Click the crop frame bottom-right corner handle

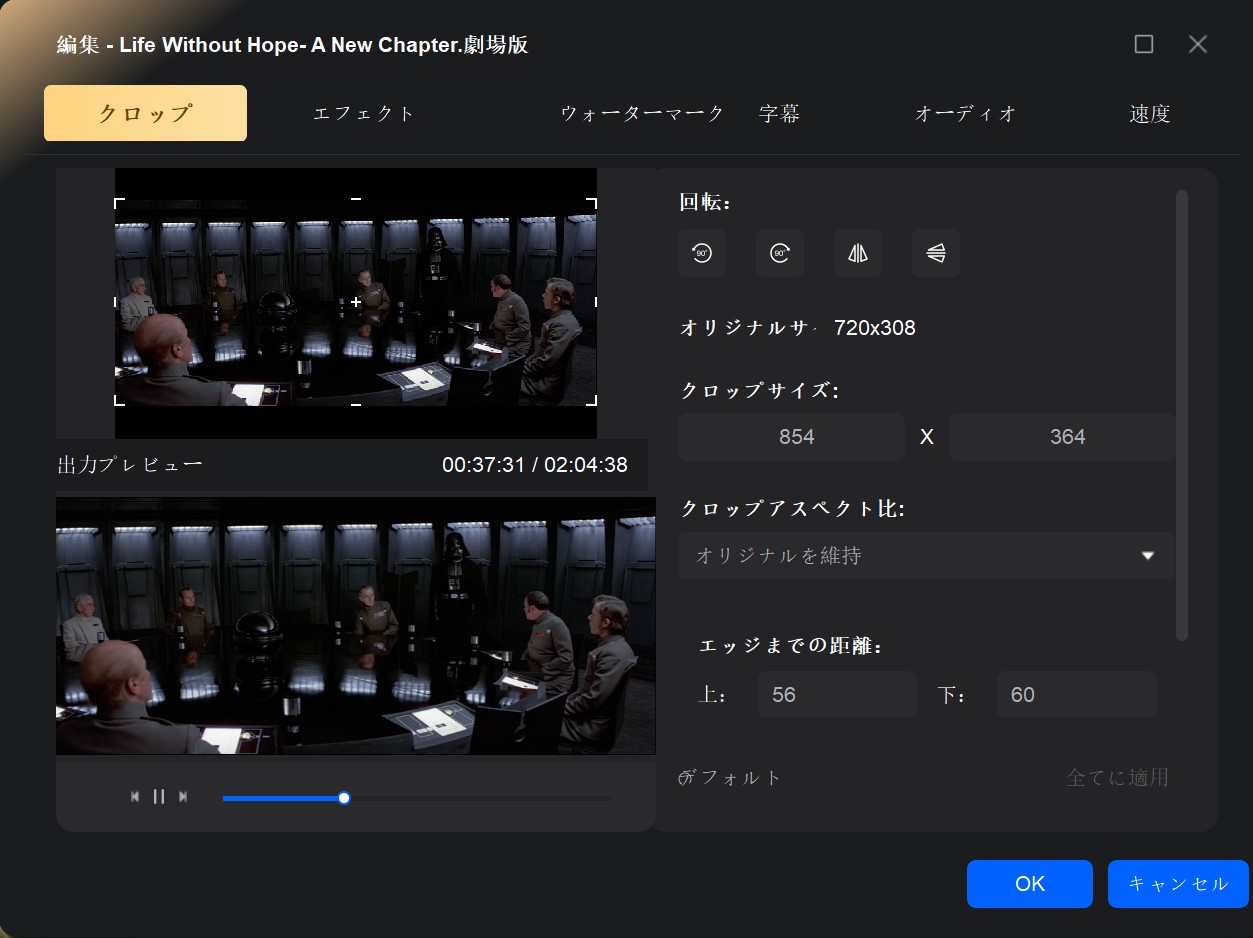(592, 400)
